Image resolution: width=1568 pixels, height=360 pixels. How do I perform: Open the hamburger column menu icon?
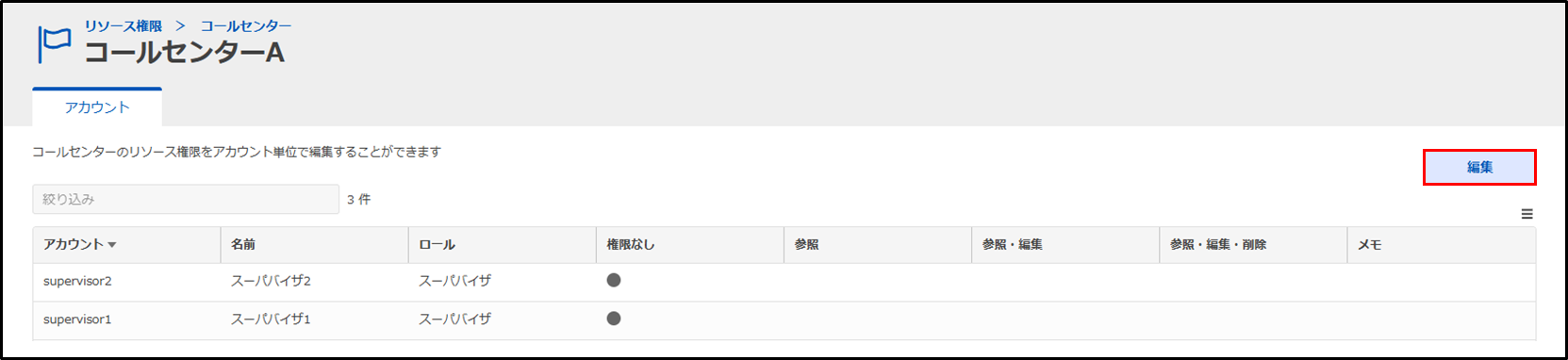click(1527, 214)
